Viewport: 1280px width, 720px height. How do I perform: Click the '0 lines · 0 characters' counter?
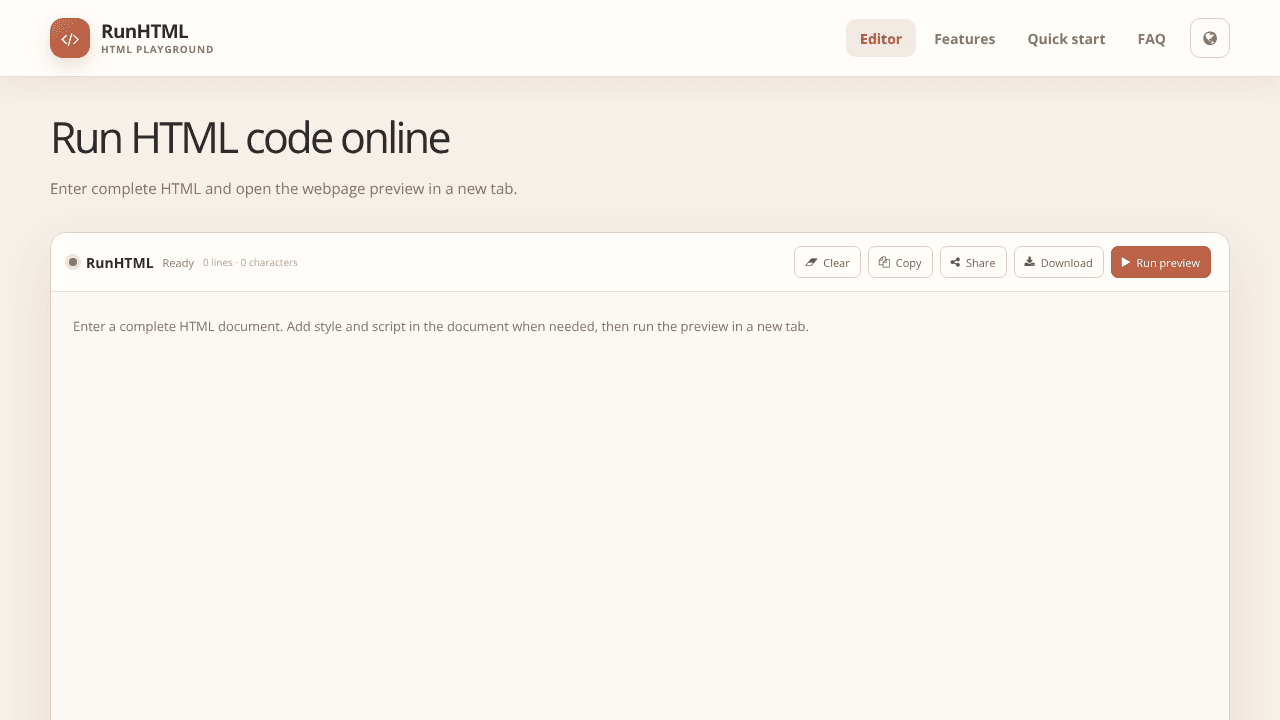point(250,263)
